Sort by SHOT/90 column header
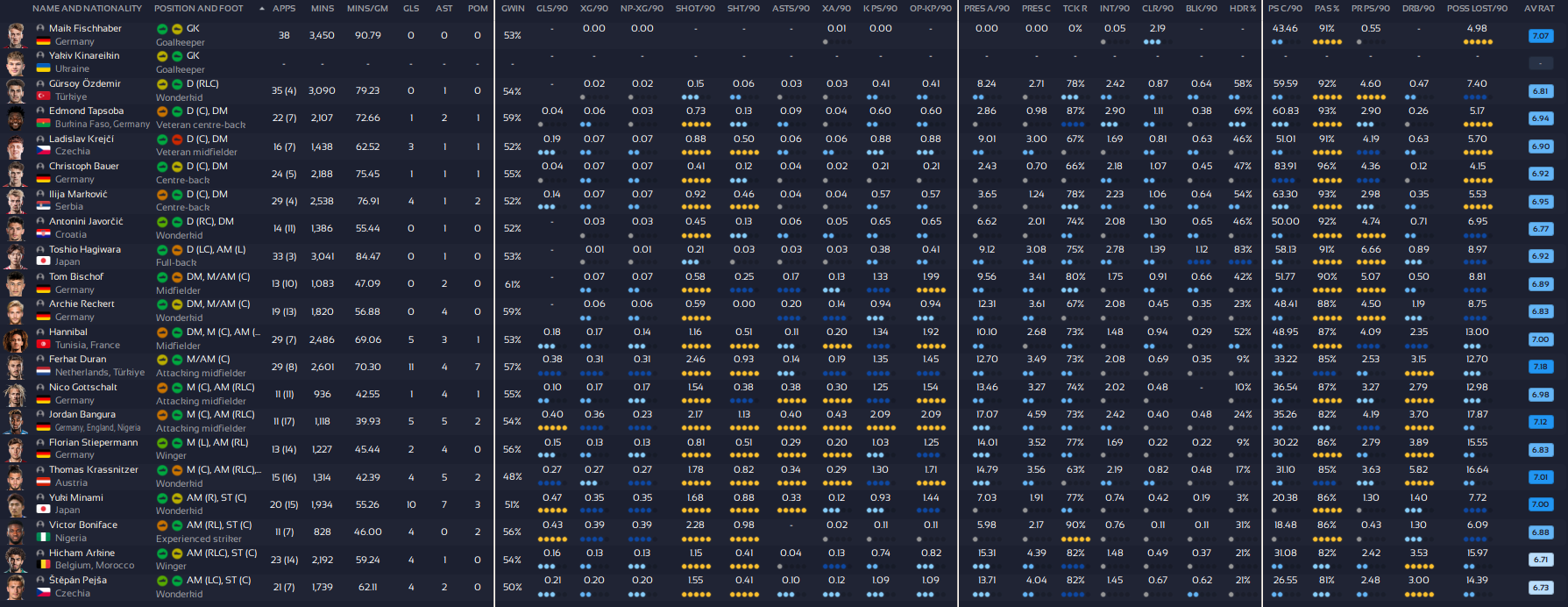1568x607 pixels. pyautogui.click(x=695, y=9)
